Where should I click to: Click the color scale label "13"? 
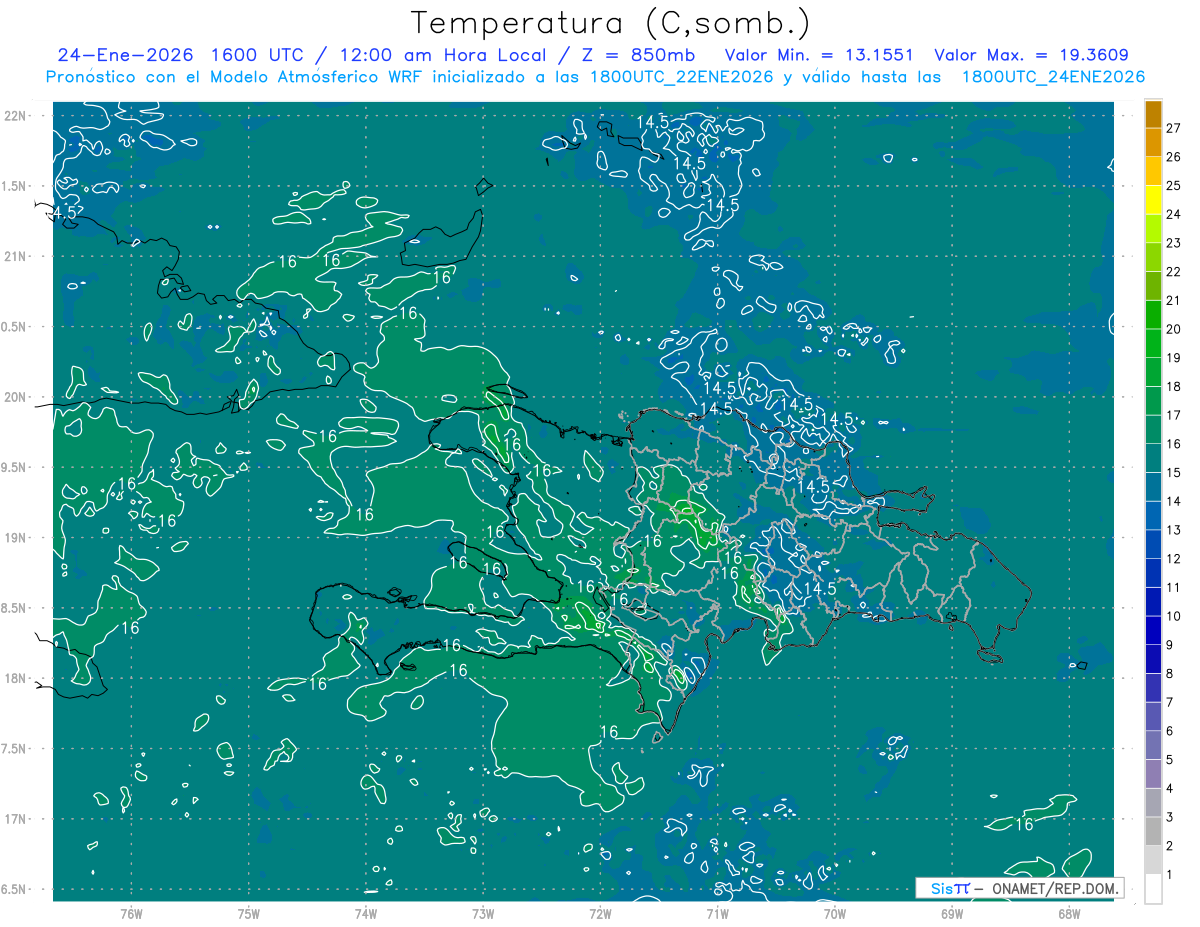tap(1173, 530)
